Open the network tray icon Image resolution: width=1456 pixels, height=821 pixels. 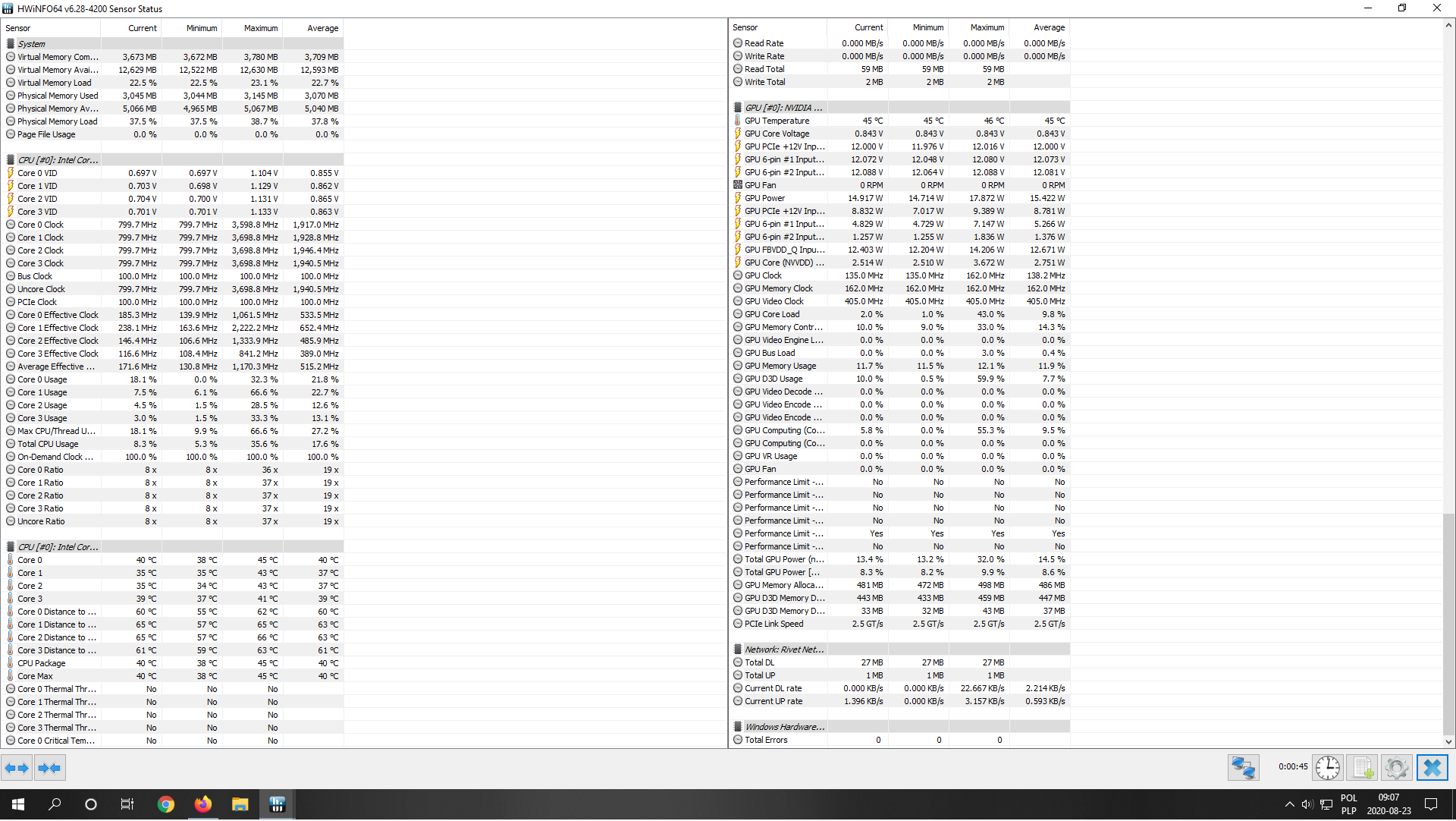1326,805
